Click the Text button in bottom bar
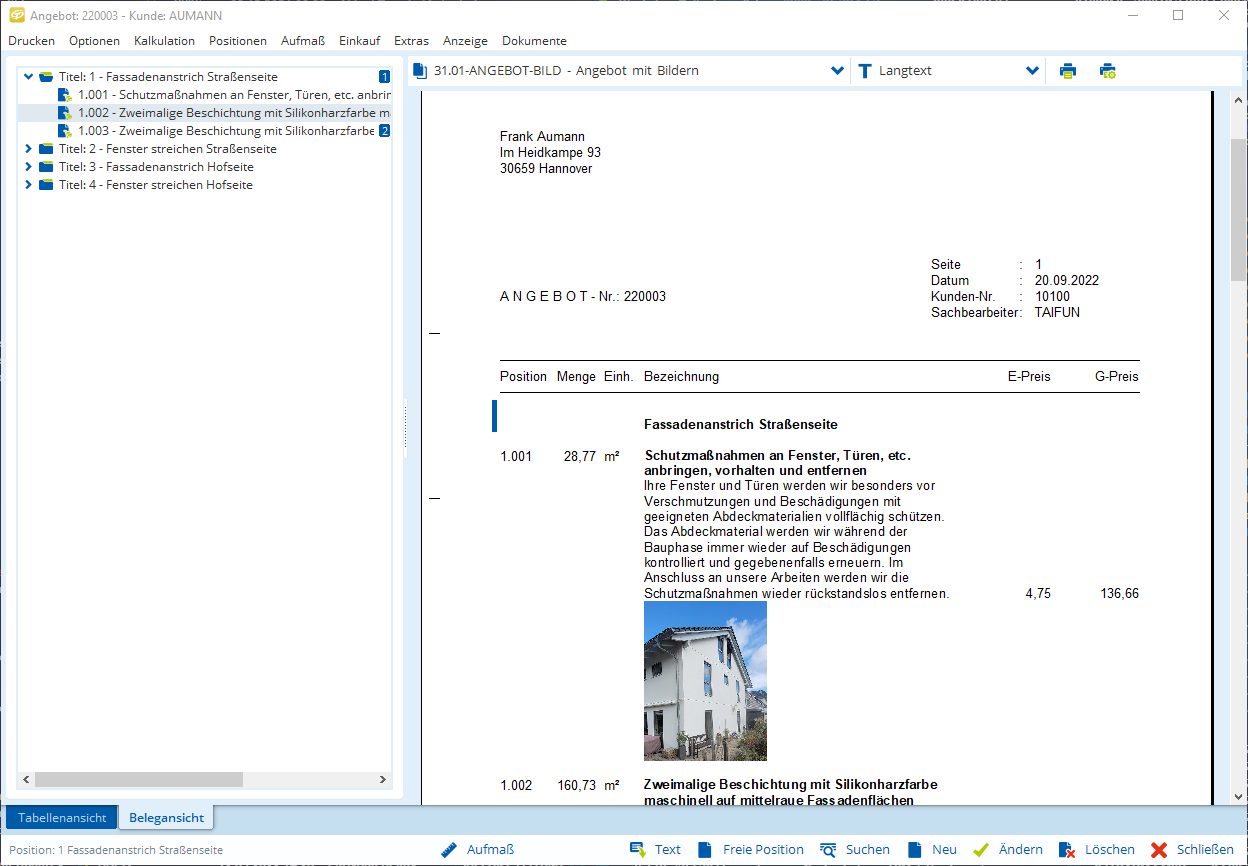 coord(656,850)
